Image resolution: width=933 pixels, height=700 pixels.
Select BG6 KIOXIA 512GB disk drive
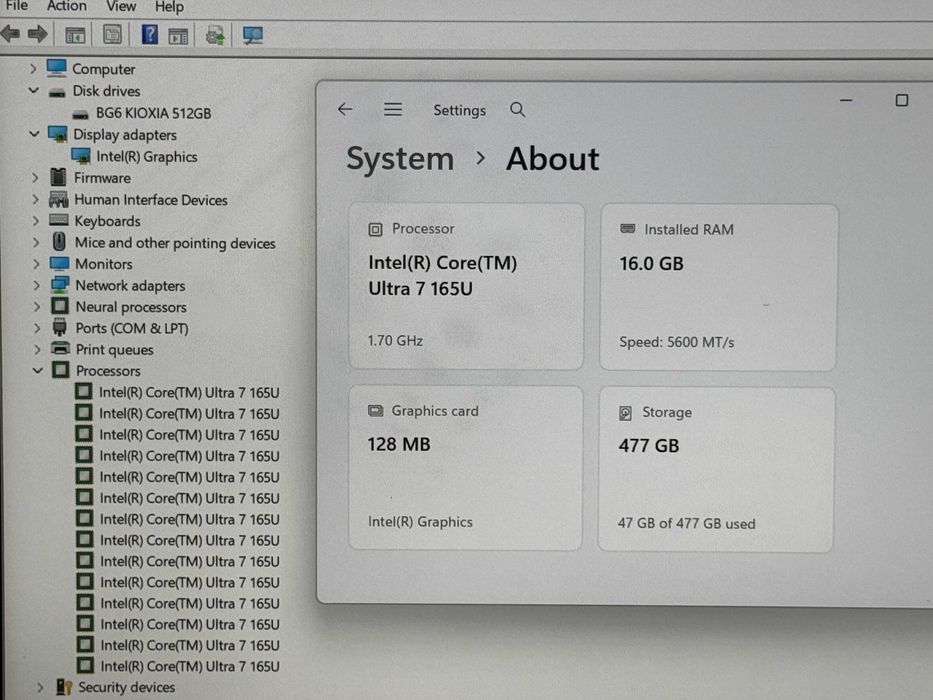pos(154,113)
